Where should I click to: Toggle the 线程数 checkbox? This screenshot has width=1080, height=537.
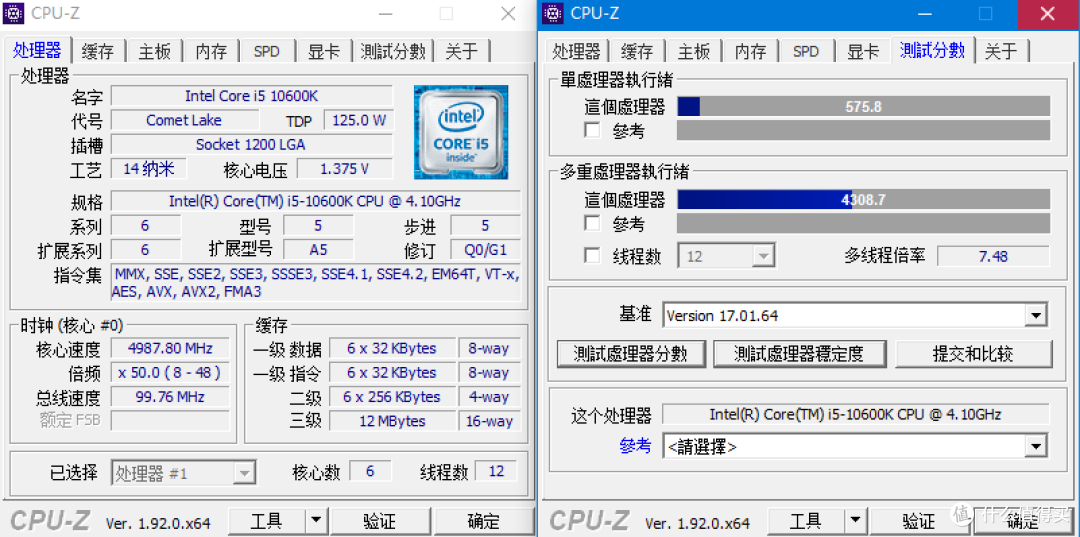[x=592, y=256]
